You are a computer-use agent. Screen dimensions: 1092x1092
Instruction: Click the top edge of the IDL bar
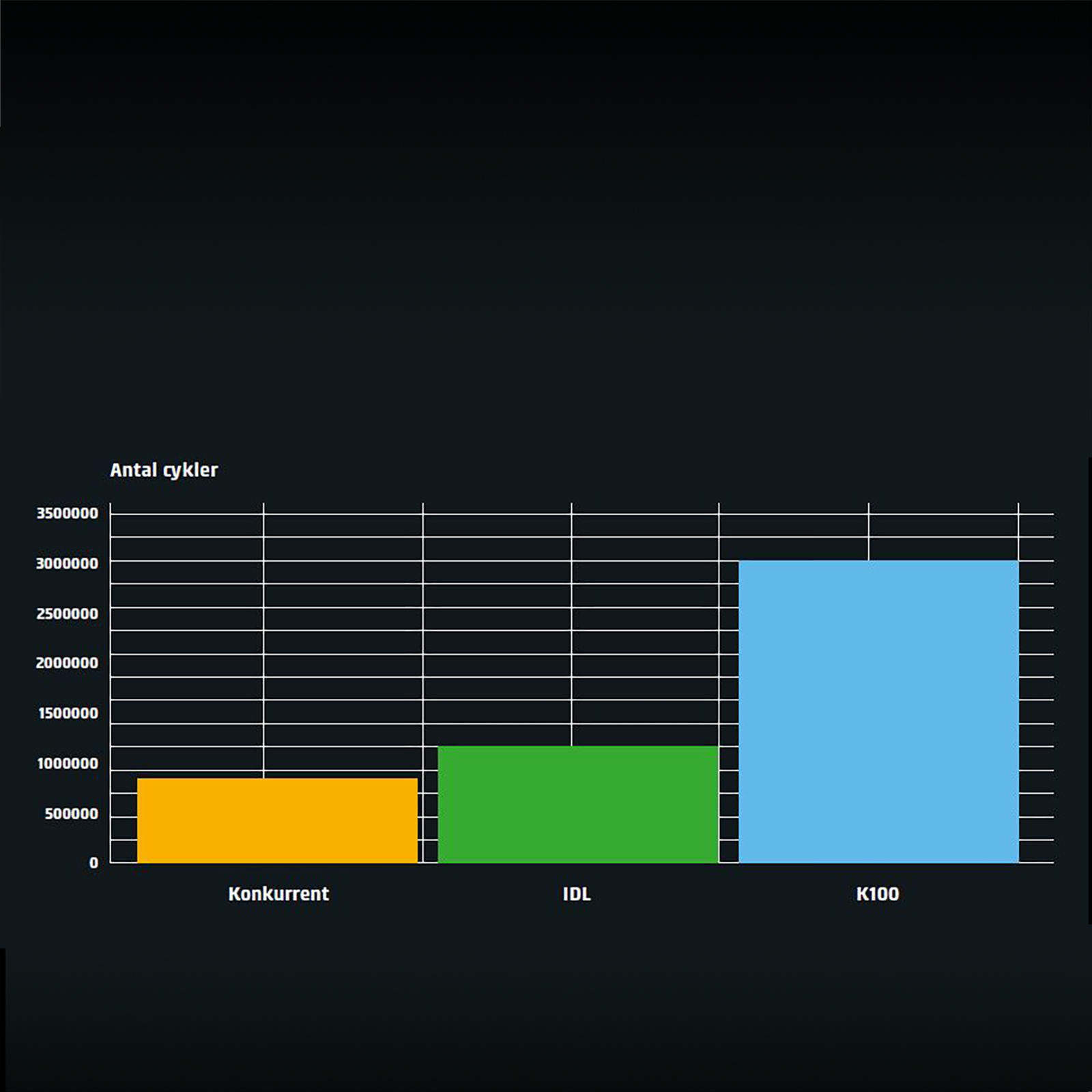(577, 747)
